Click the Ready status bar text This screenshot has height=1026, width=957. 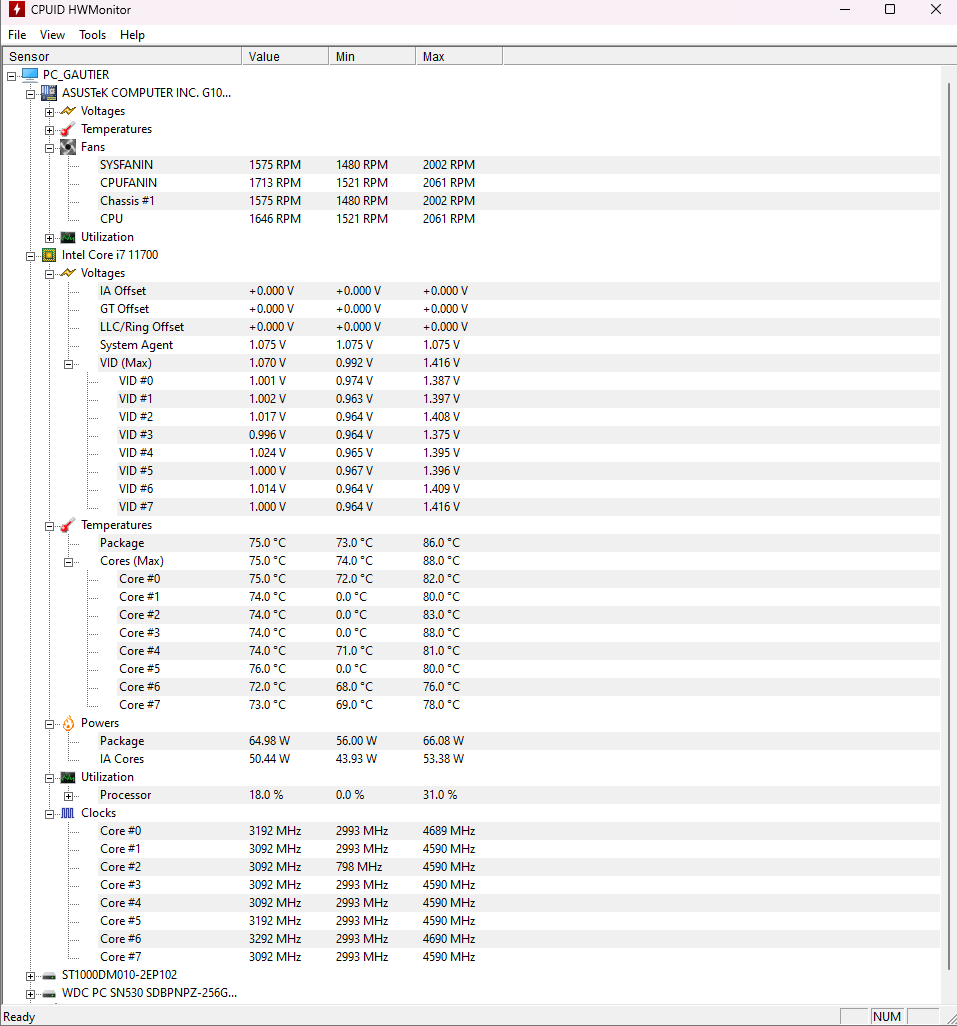[19, 1017]
